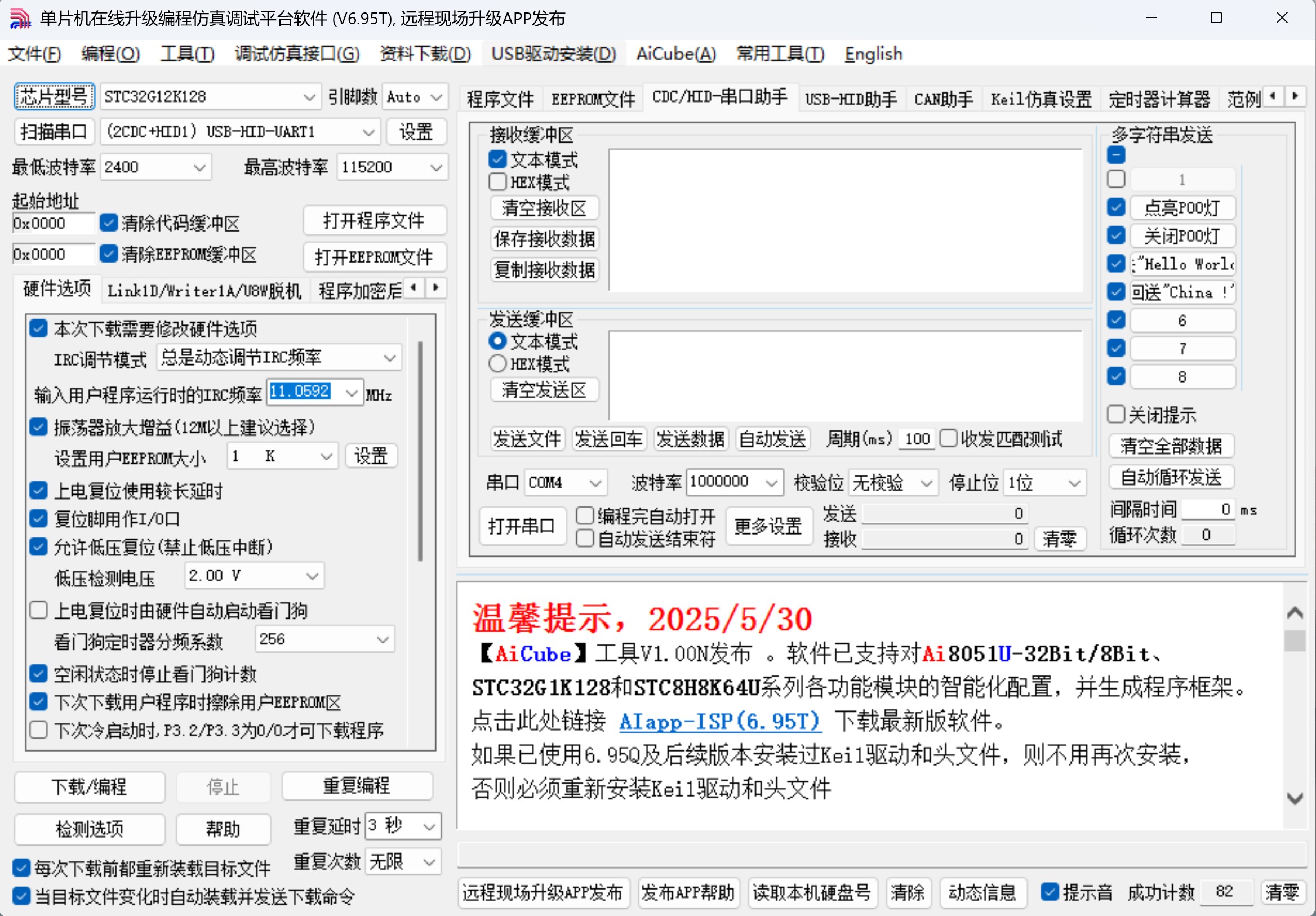Enable 关闭提示 checkbox
This screenshot has width=1316, height=916.
coord(1116,414)
